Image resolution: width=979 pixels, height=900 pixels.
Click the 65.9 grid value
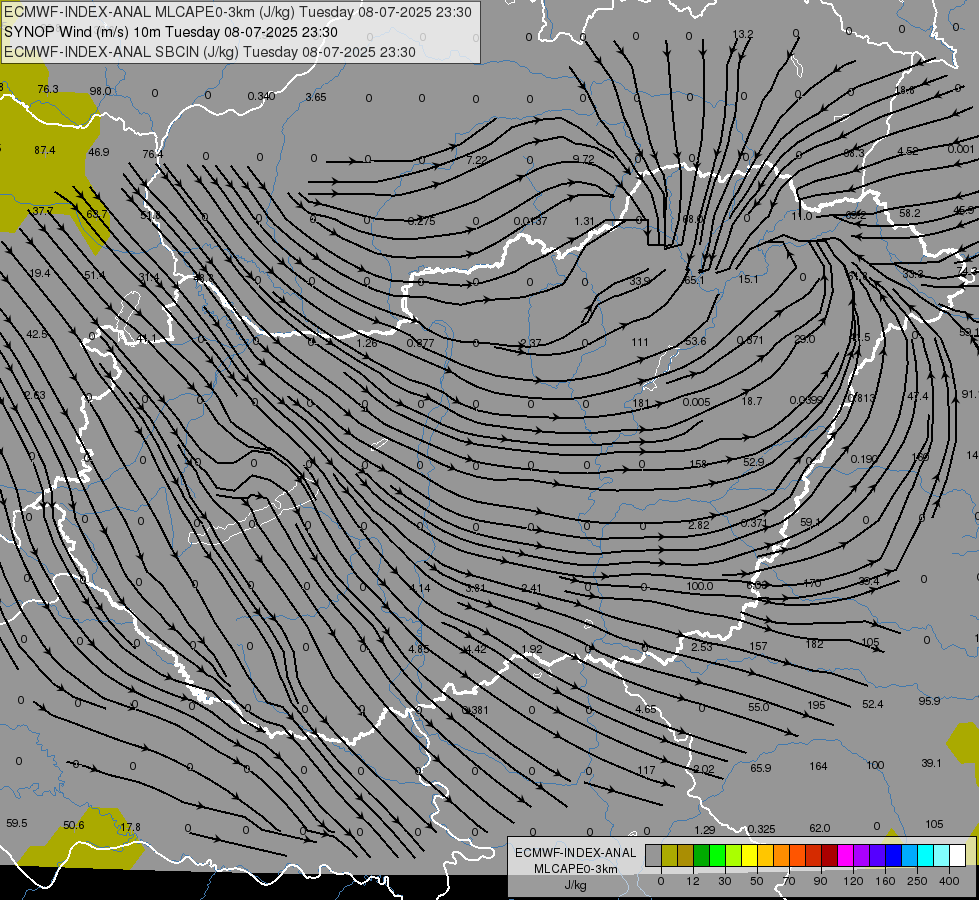pyautogui.click(x=760, y=768)
